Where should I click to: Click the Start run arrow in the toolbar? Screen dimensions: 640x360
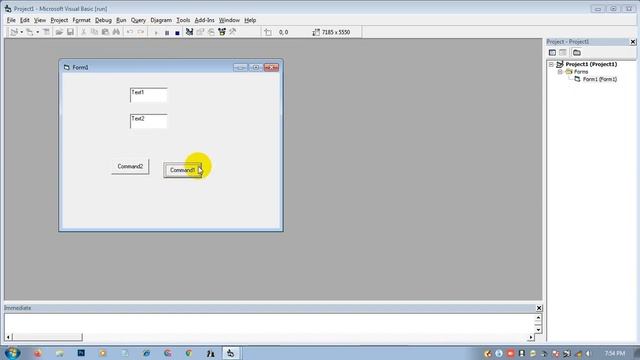pyautogui.click(x=156, y=32)
